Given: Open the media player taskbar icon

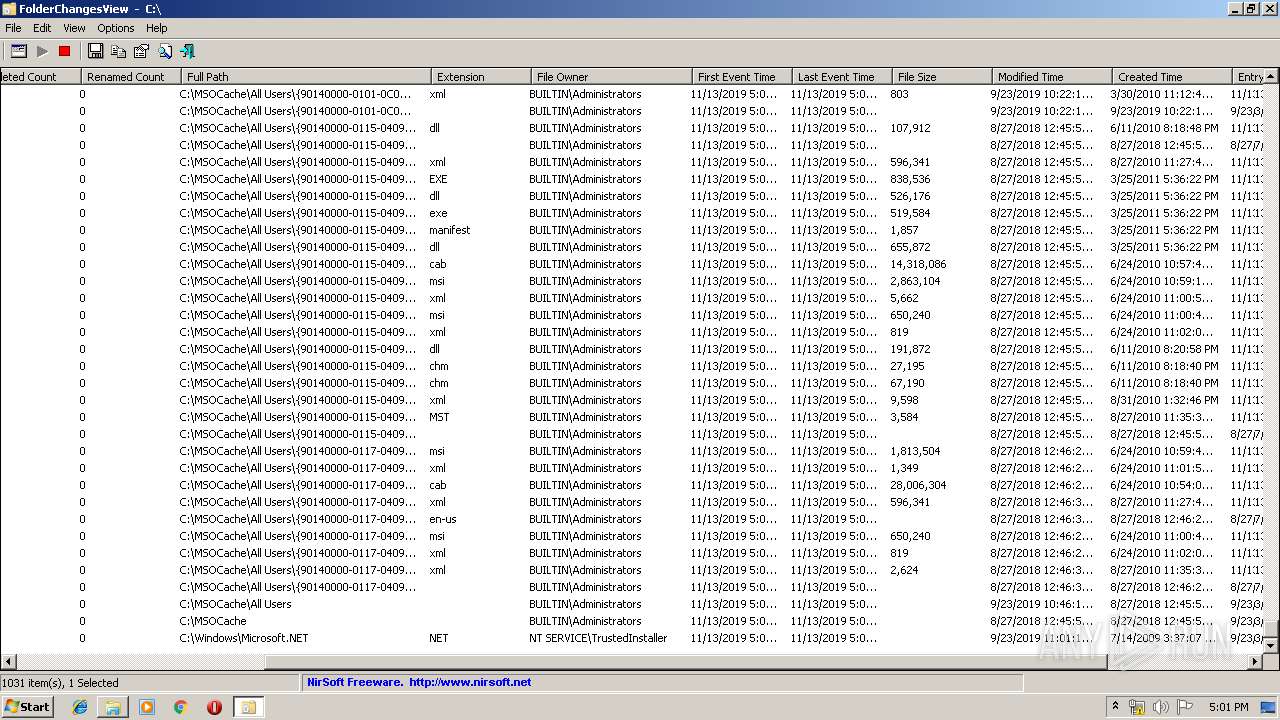Looking at the screenshot, I should click(147, 707).
